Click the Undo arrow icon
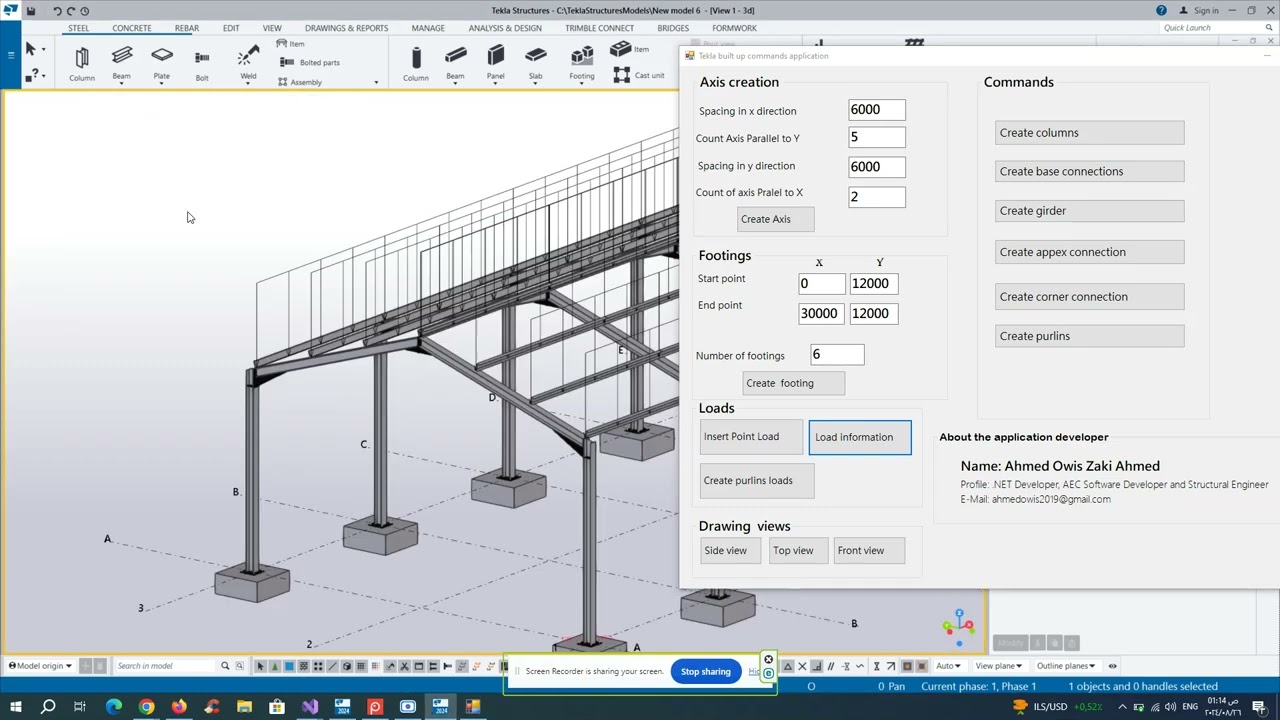This screenshot has height=720, width=1280. [57, 11]
